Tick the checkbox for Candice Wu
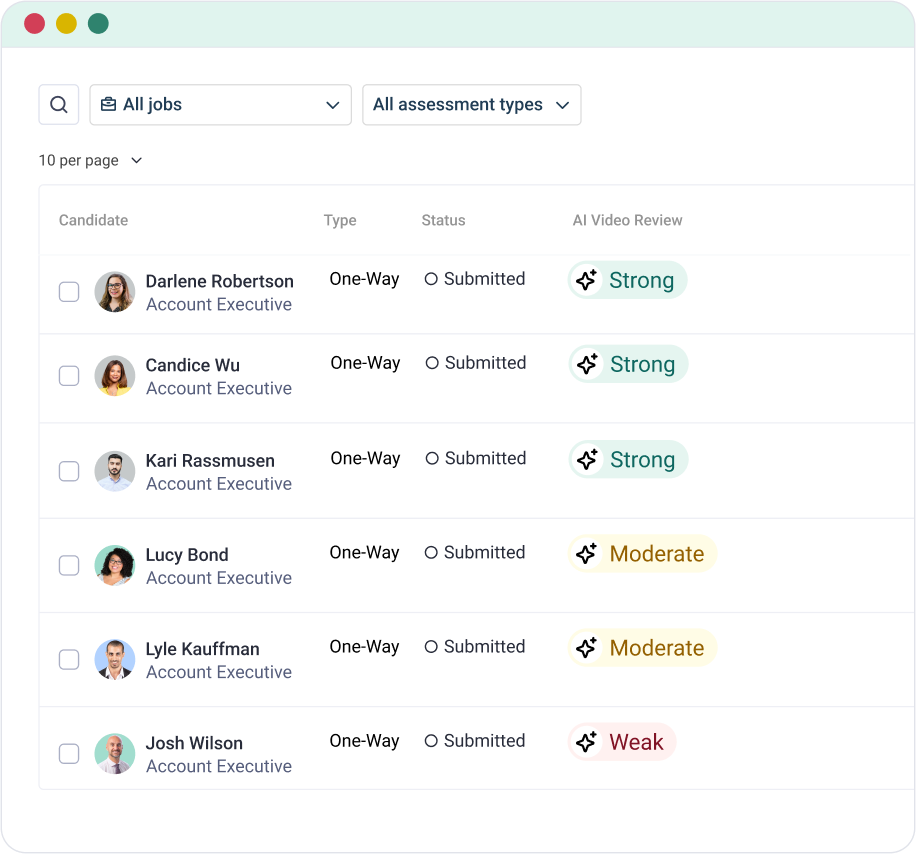The image size is (916, 854). click(x=69, y=376)
